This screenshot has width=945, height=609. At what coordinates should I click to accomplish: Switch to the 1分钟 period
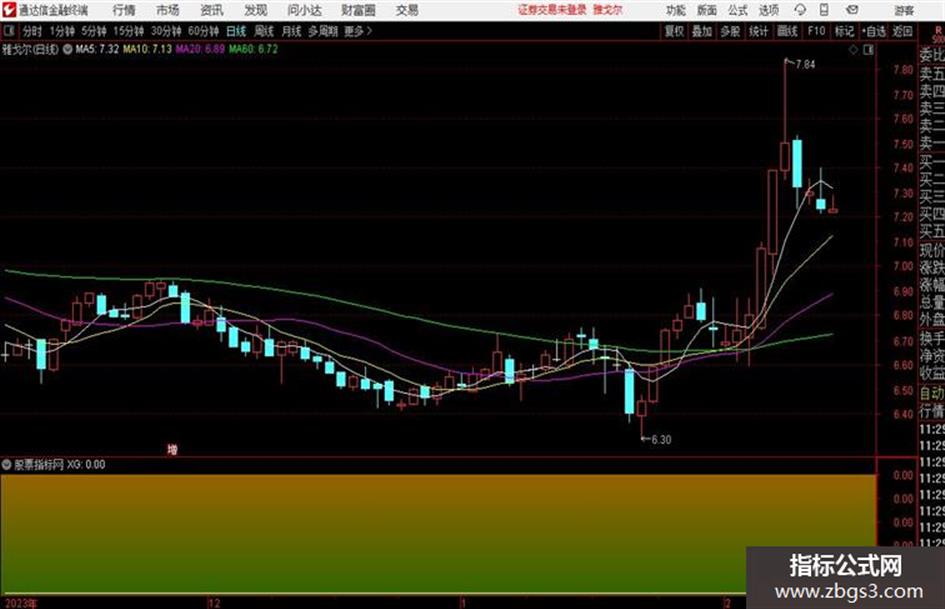pyautogui.click(x=62, y=31)
